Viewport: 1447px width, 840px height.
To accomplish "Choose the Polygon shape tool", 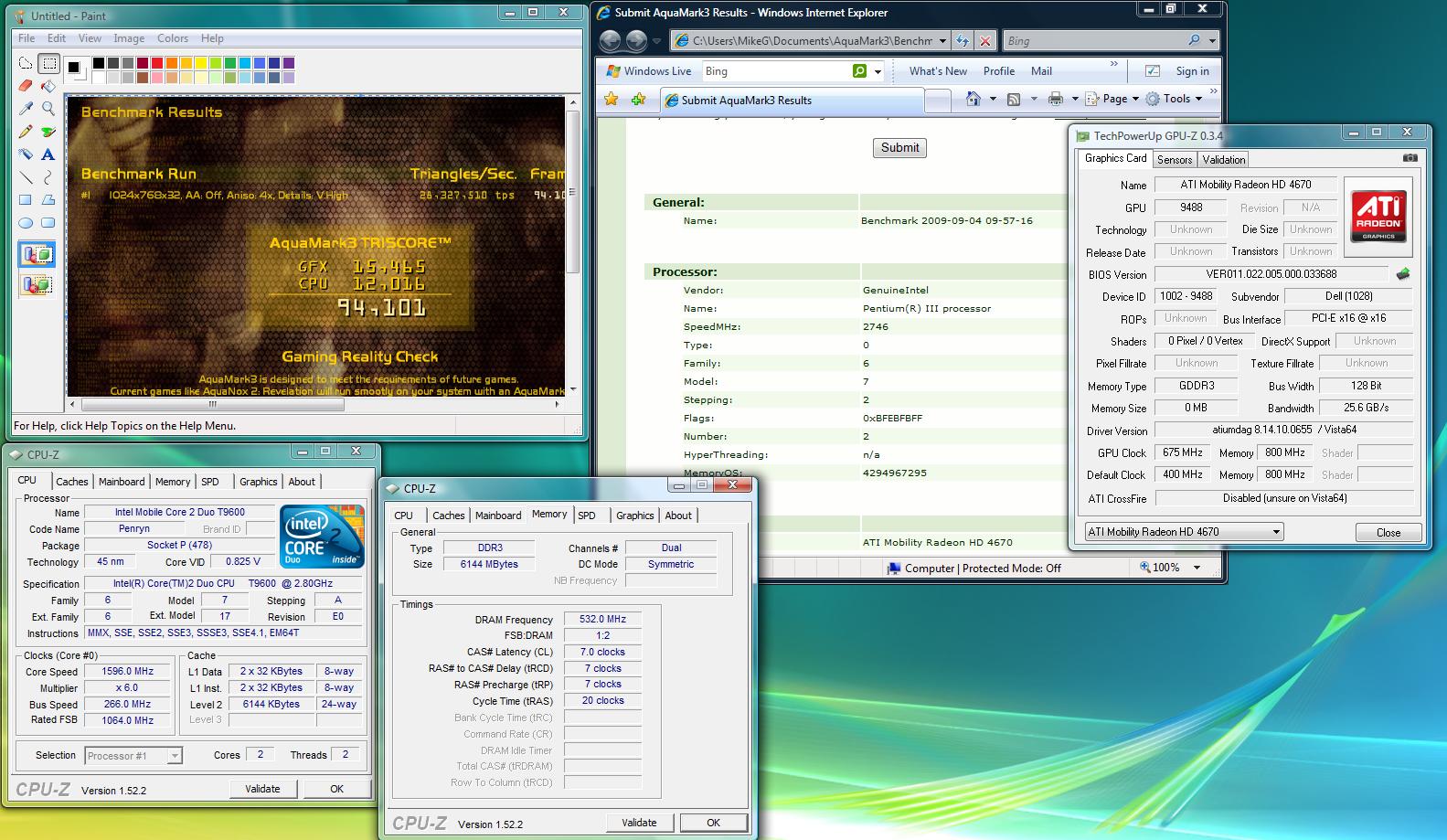I will click(x=48, y=199).
